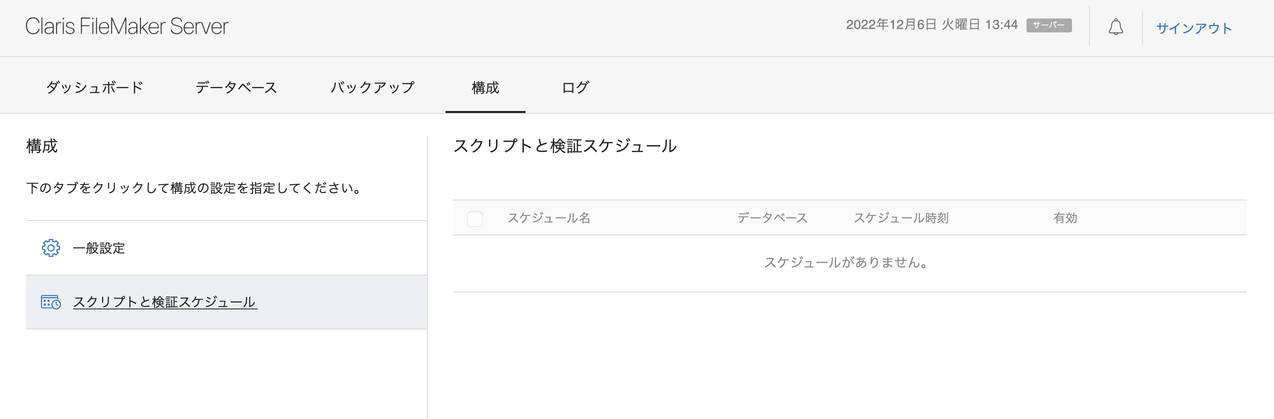Click the date and time display
The height and width of the screenshot is (419, 1274).
[x=932, y=27]
